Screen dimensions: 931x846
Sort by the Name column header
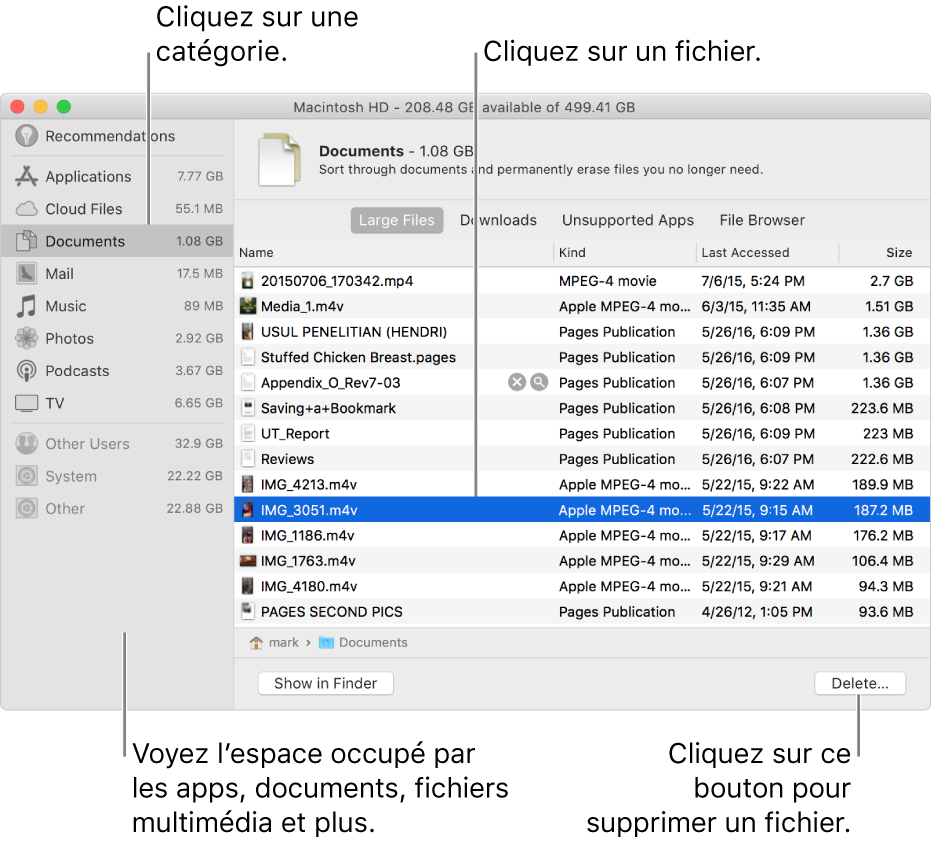393,253
